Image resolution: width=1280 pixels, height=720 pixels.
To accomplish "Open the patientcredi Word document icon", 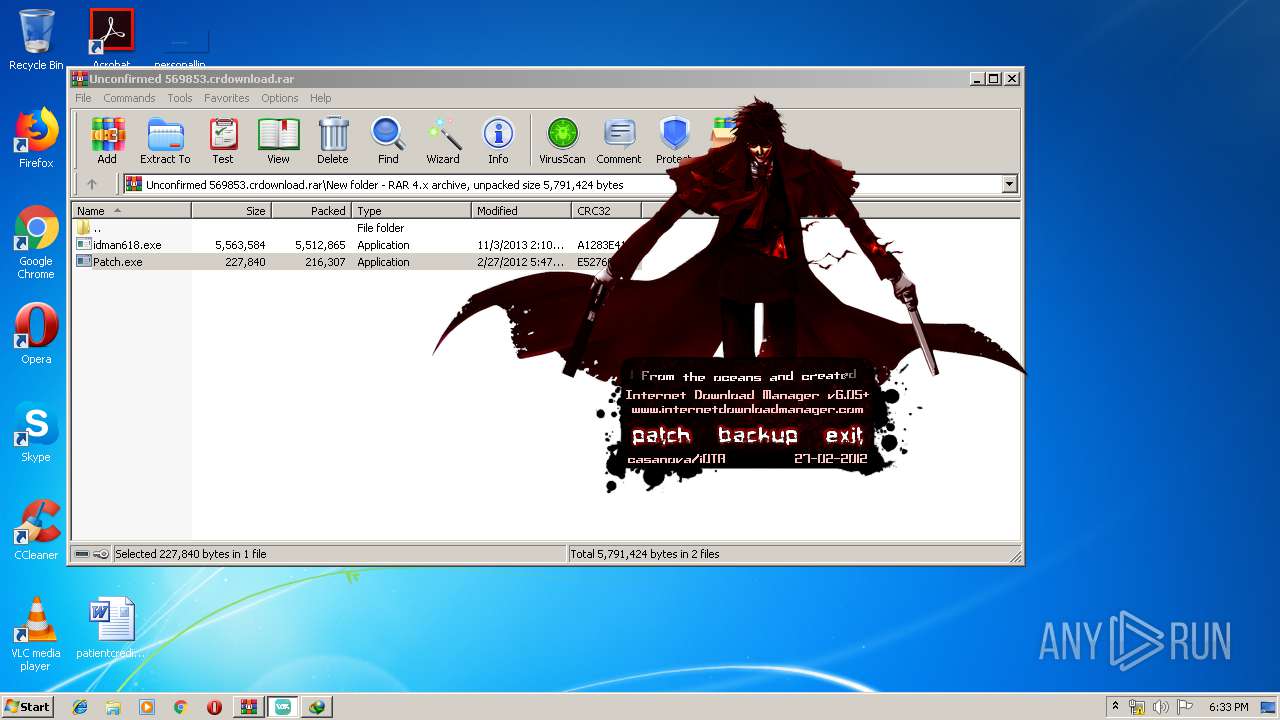I will point(111,628).
